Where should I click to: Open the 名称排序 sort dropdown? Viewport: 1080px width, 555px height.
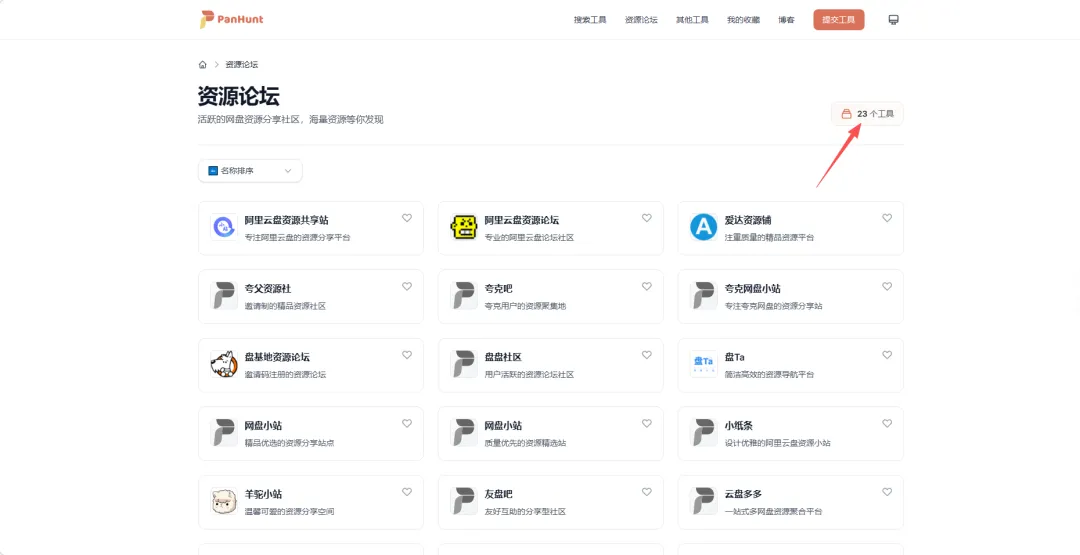click(250, 171)
